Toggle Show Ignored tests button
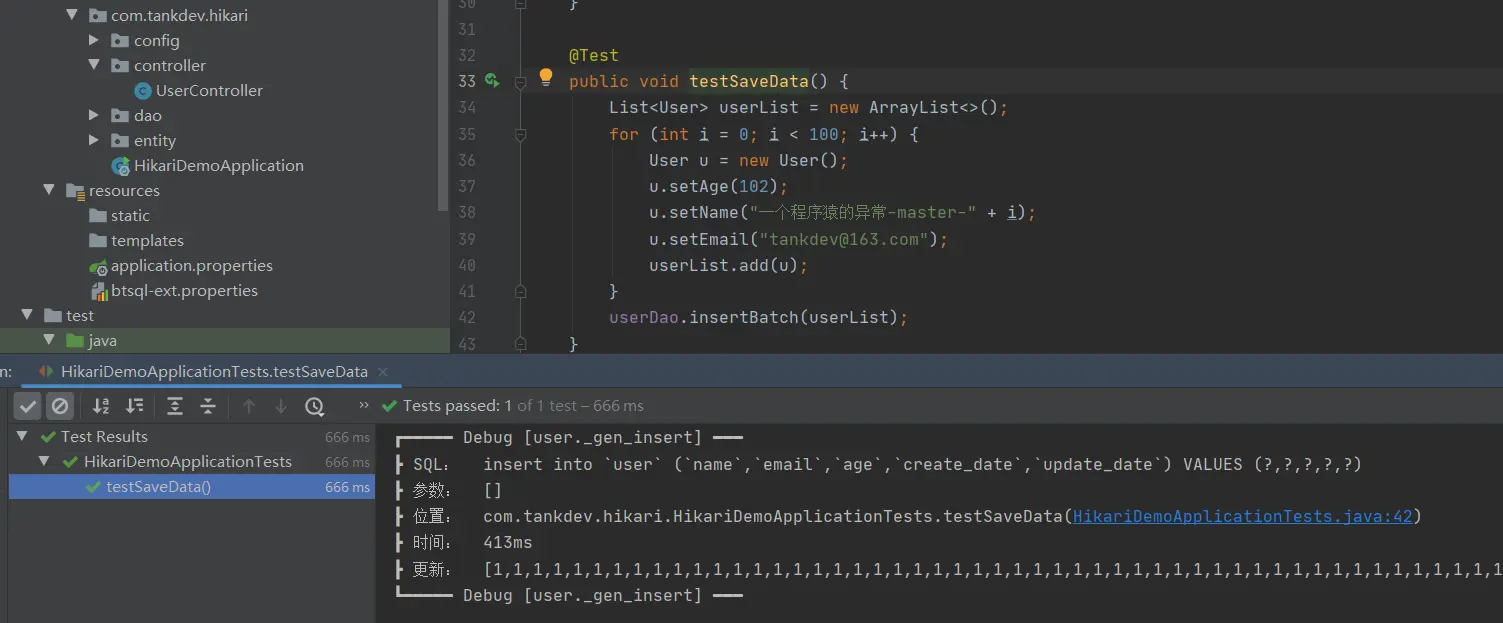This screenshot has height=623, width=1503. point(60,406)
